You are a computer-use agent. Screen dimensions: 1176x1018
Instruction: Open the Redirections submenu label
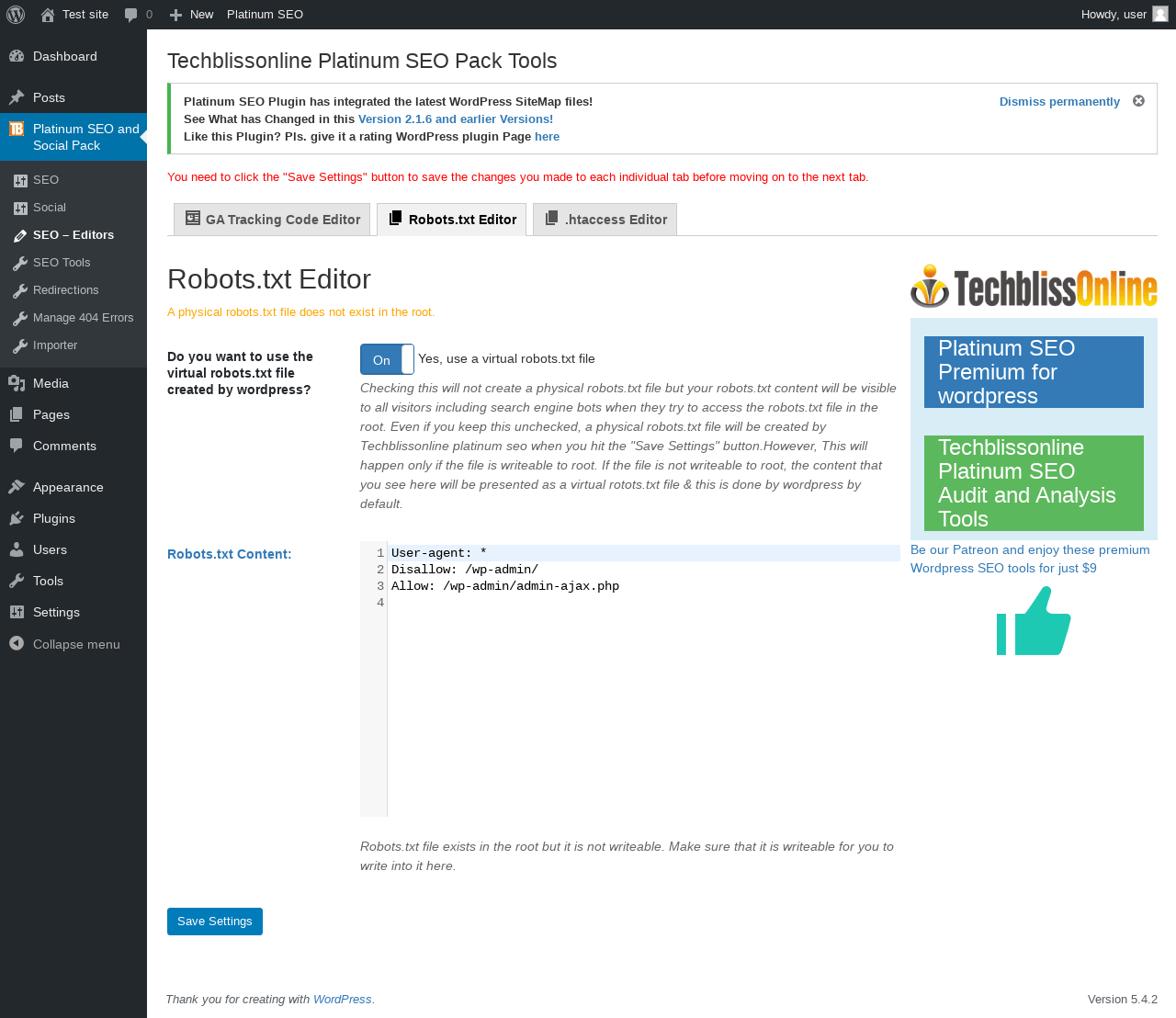coord(66,290)
